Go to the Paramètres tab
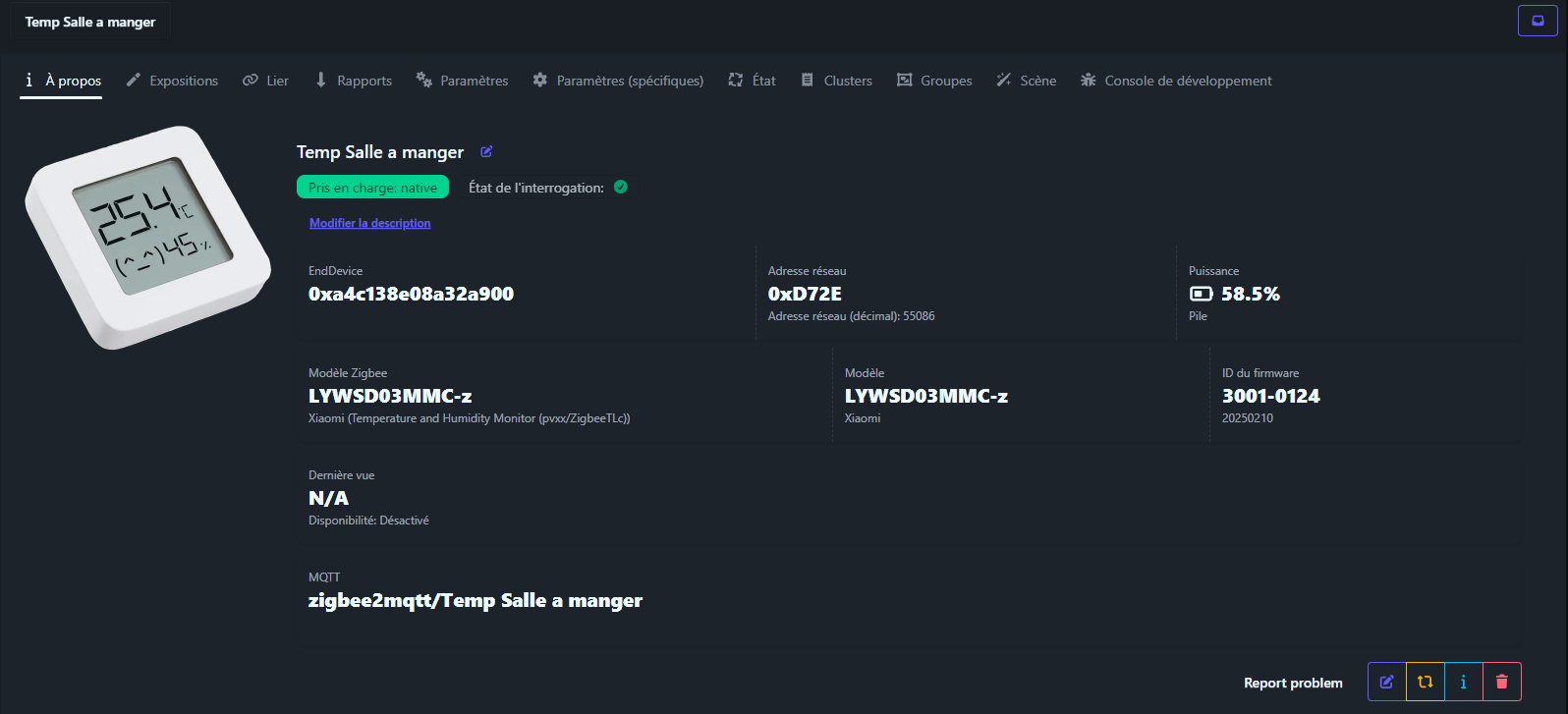The image size is (1568, 714). pyautogui.click(x=462, y=81)
